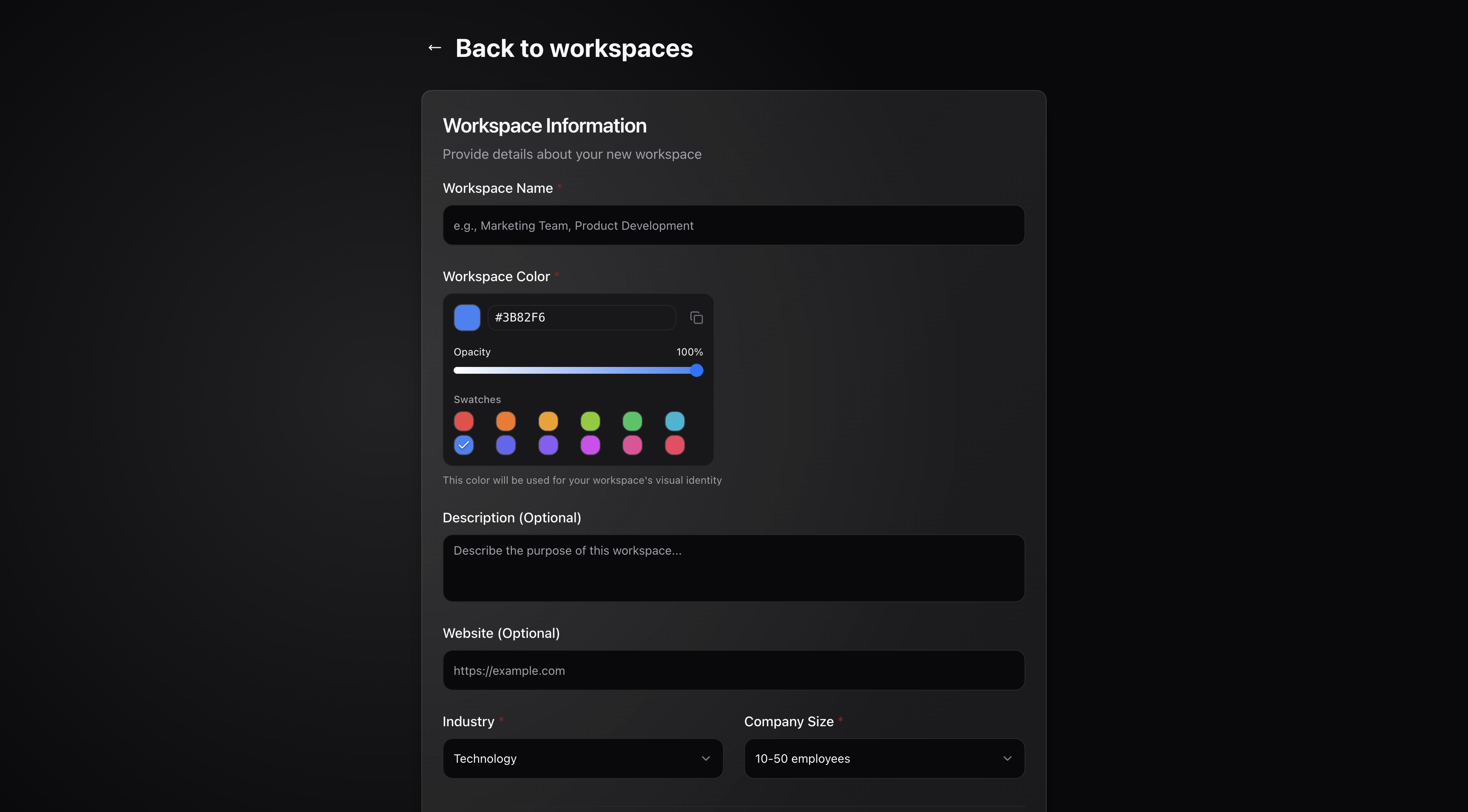The height and width of the screenshot is (812, 1468).
Task: Open the Industry Technology dropdown
Action: click(582, 758)
